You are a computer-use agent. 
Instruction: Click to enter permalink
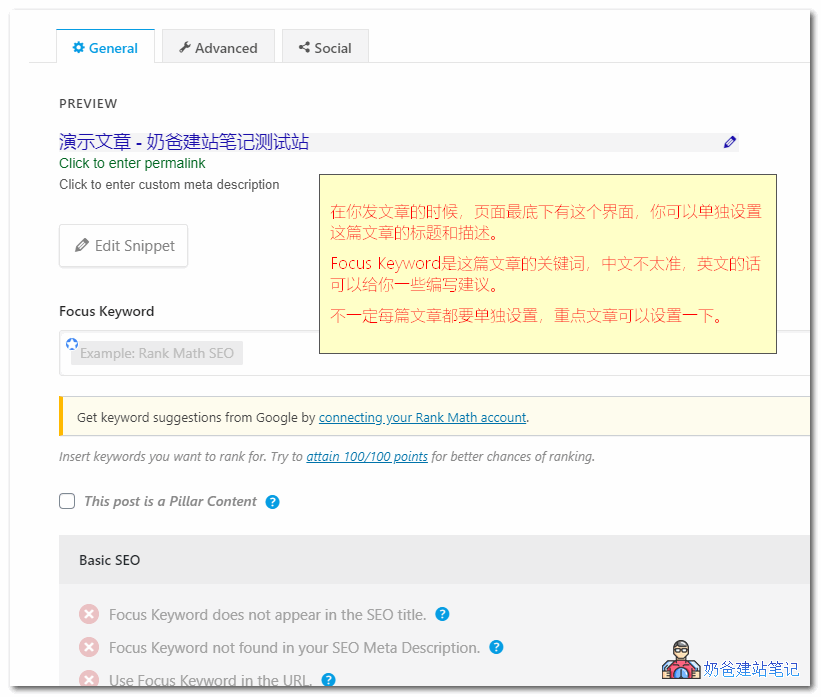(132, 163)
